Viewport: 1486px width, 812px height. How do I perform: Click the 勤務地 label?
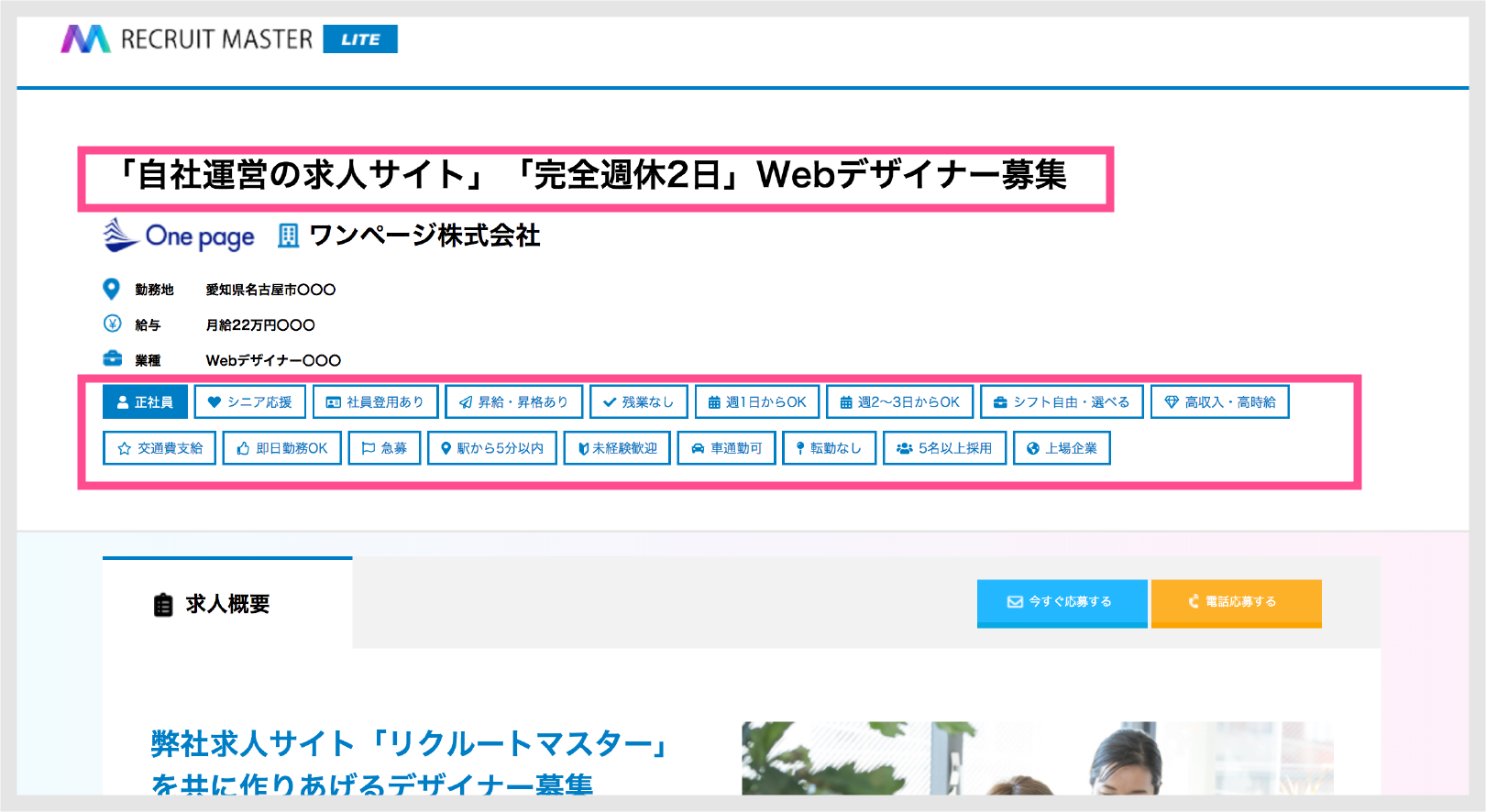[x=154, y=290]
